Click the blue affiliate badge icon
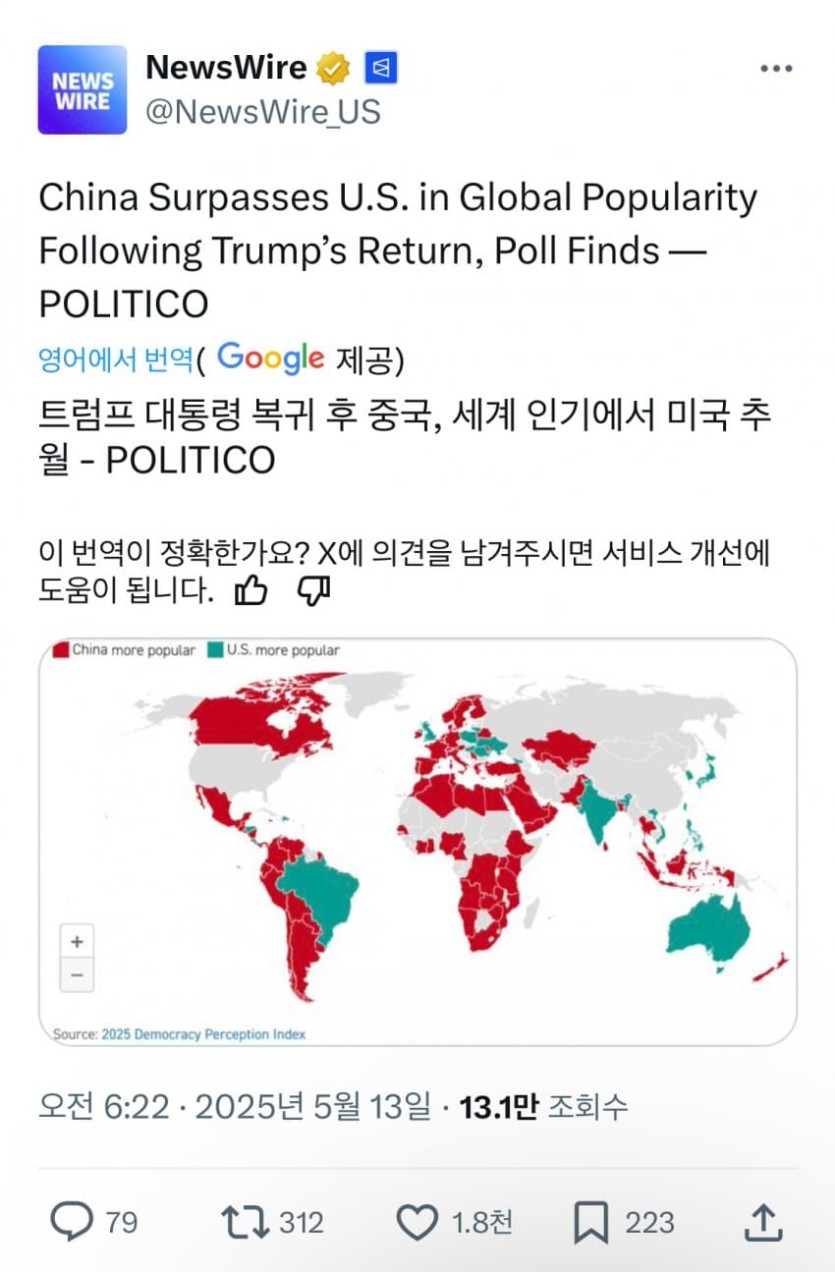 pos(381,68)
